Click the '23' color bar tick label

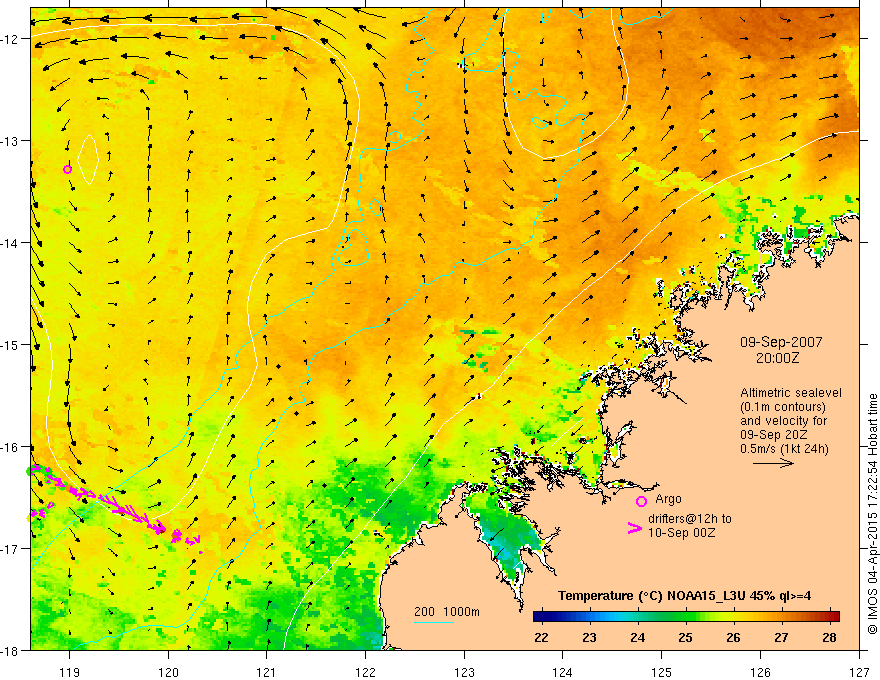(x=589, y=637)
